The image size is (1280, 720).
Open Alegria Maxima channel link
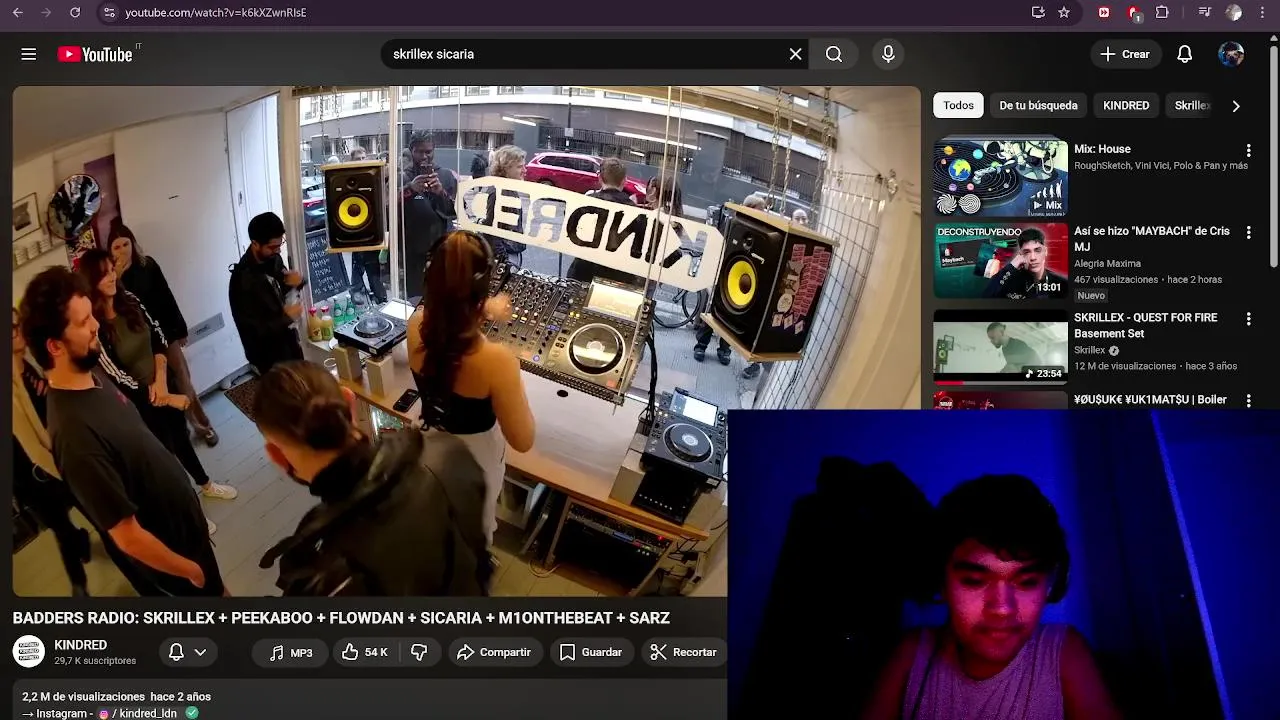point(1107,263)
